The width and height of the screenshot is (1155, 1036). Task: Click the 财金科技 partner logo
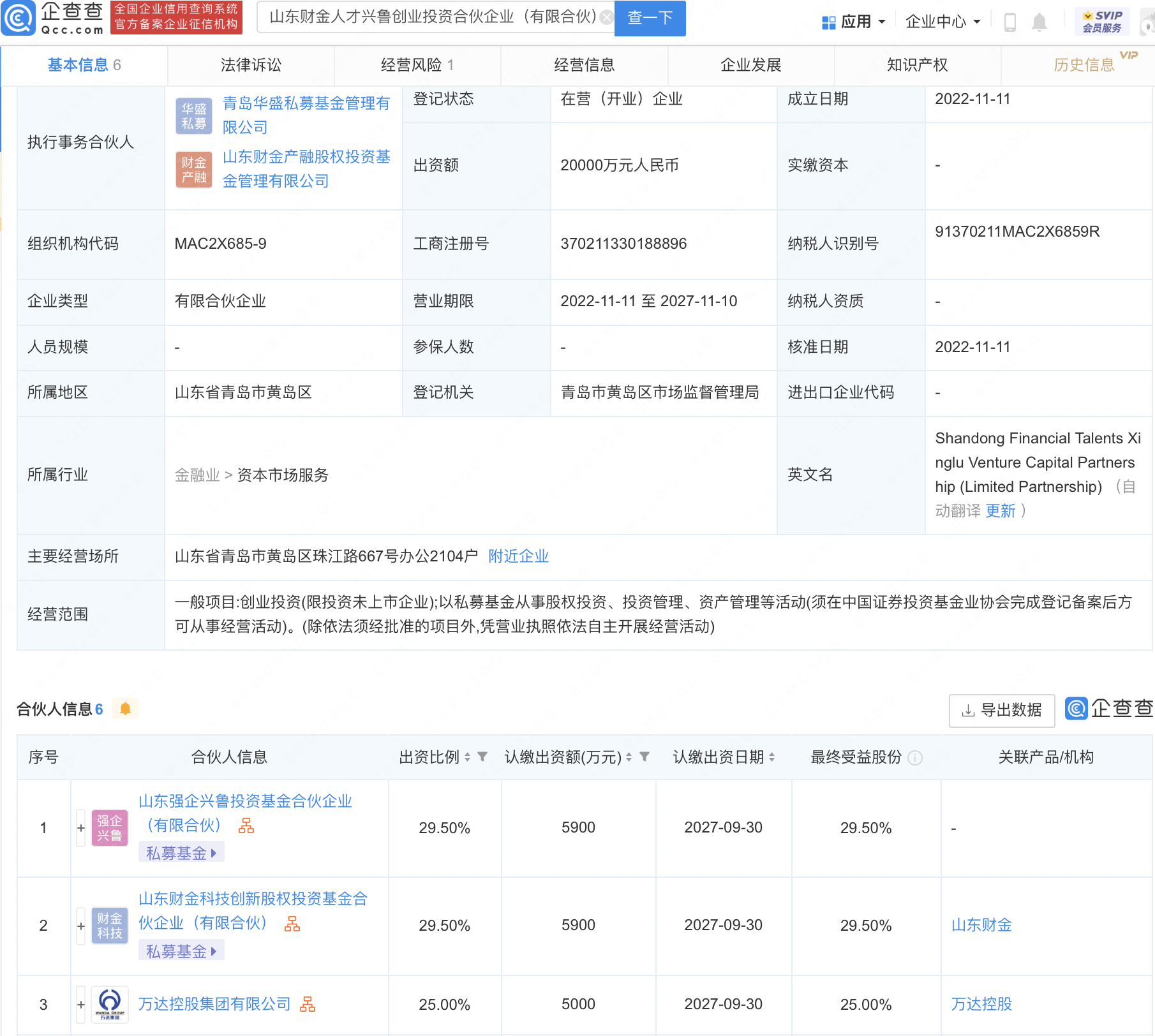[110, 926]
